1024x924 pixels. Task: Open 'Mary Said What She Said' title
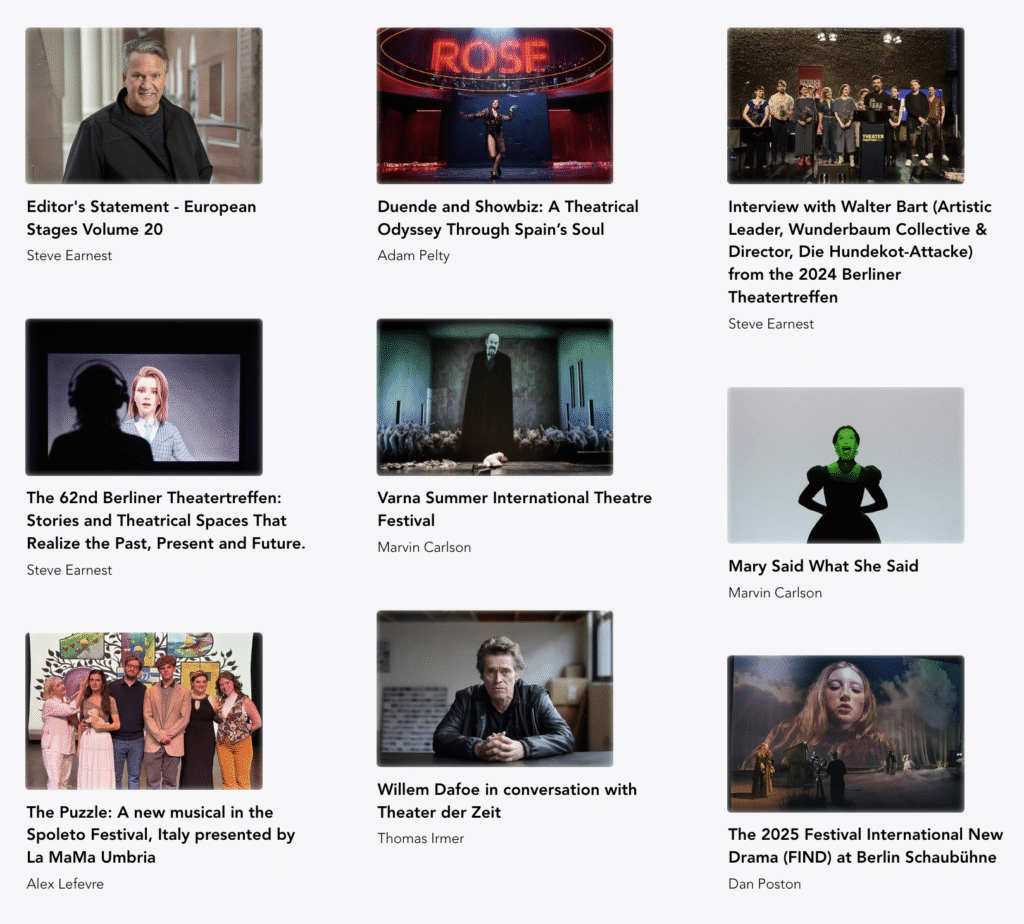point(823,566)
